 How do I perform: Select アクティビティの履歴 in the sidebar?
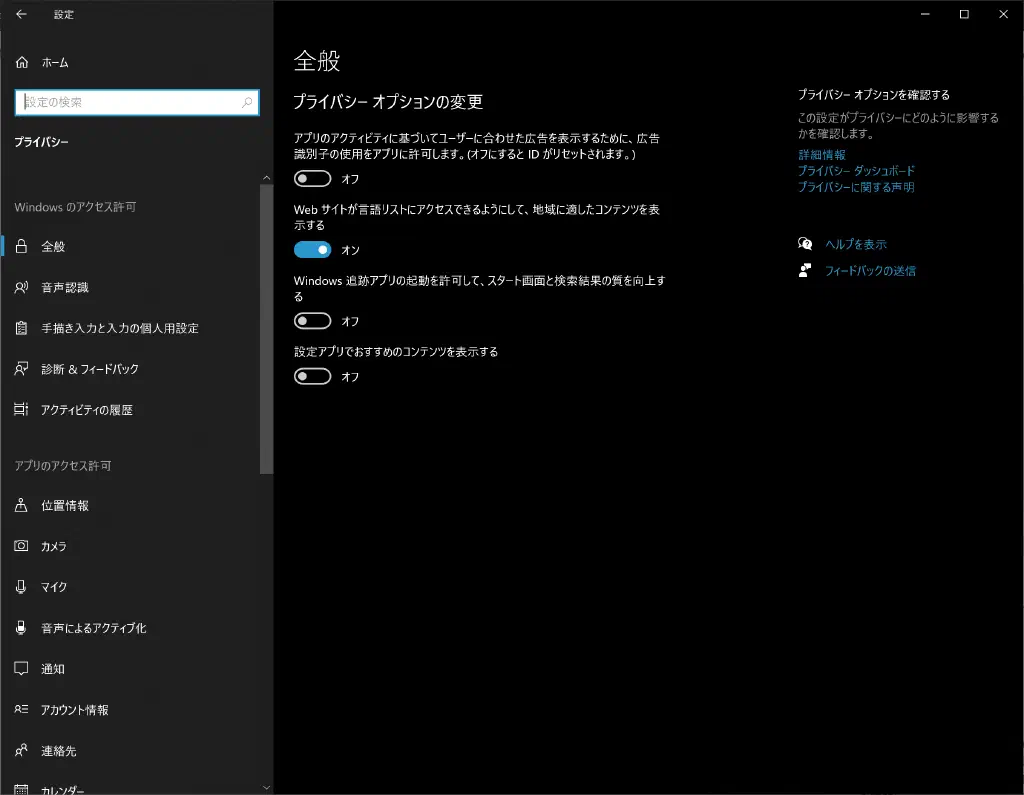pos(86,410)
